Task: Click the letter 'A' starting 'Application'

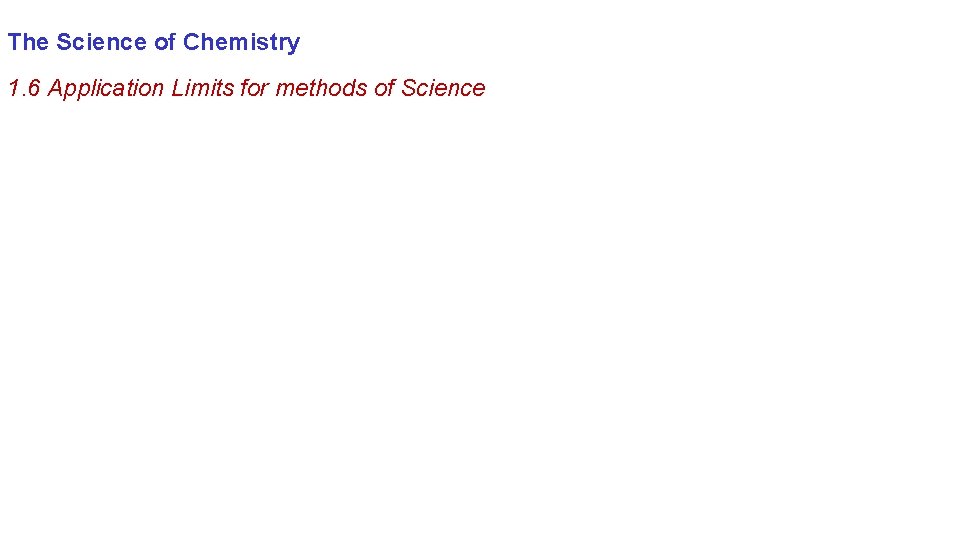Action: tap(56, 88)
